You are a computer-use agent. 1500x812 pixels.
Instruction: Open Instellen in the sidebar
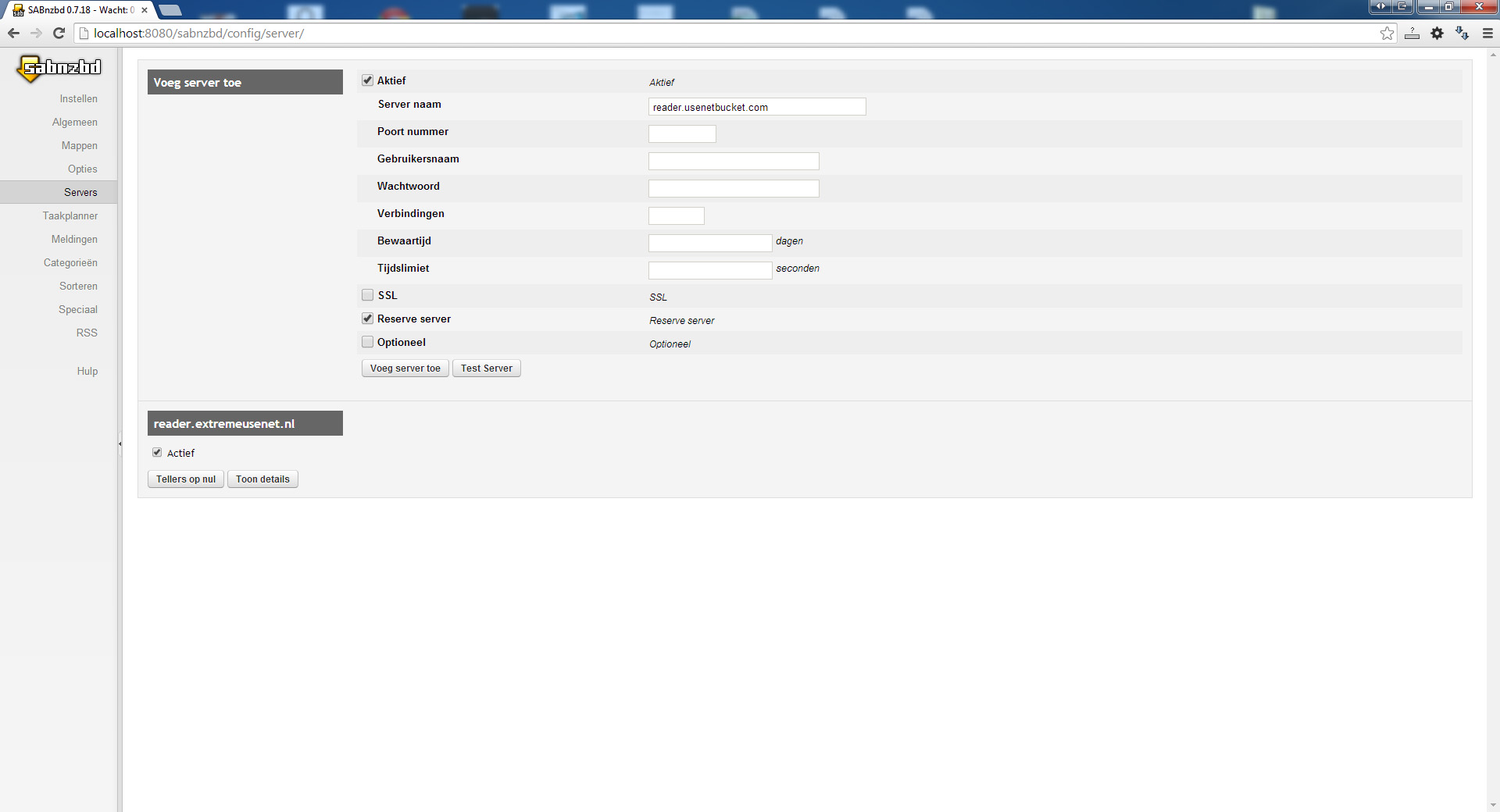coord(78,98)
